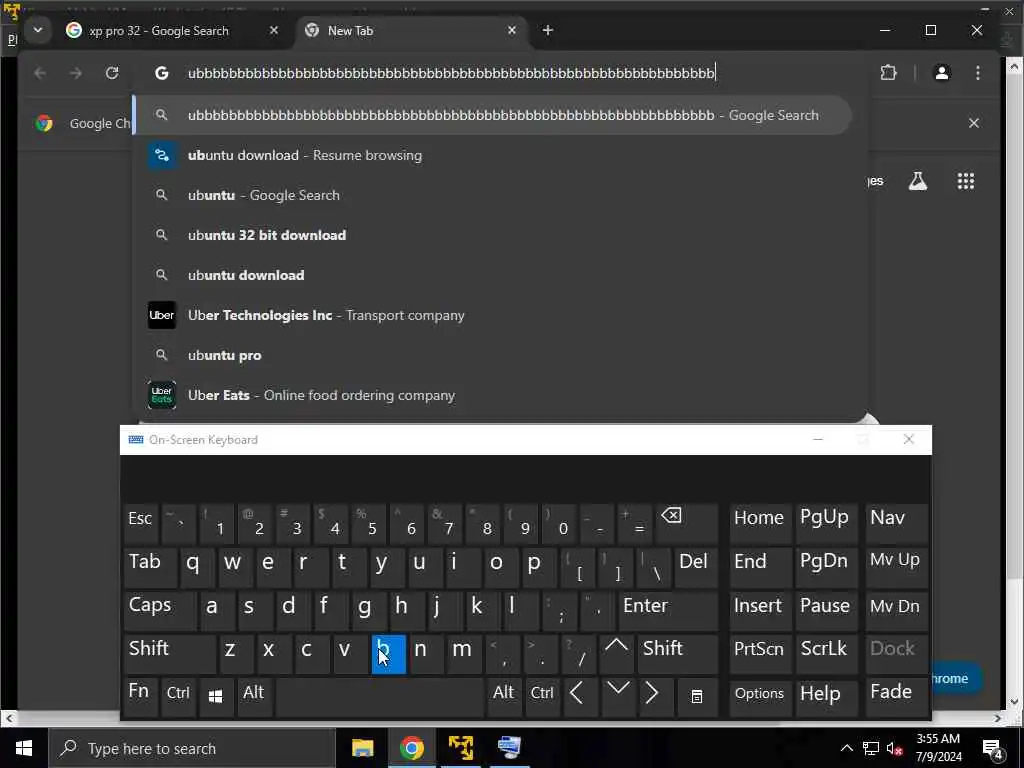Open the keyboard Options key
The height and width of the screenshot is (768, 1024).
coord(760,697)
